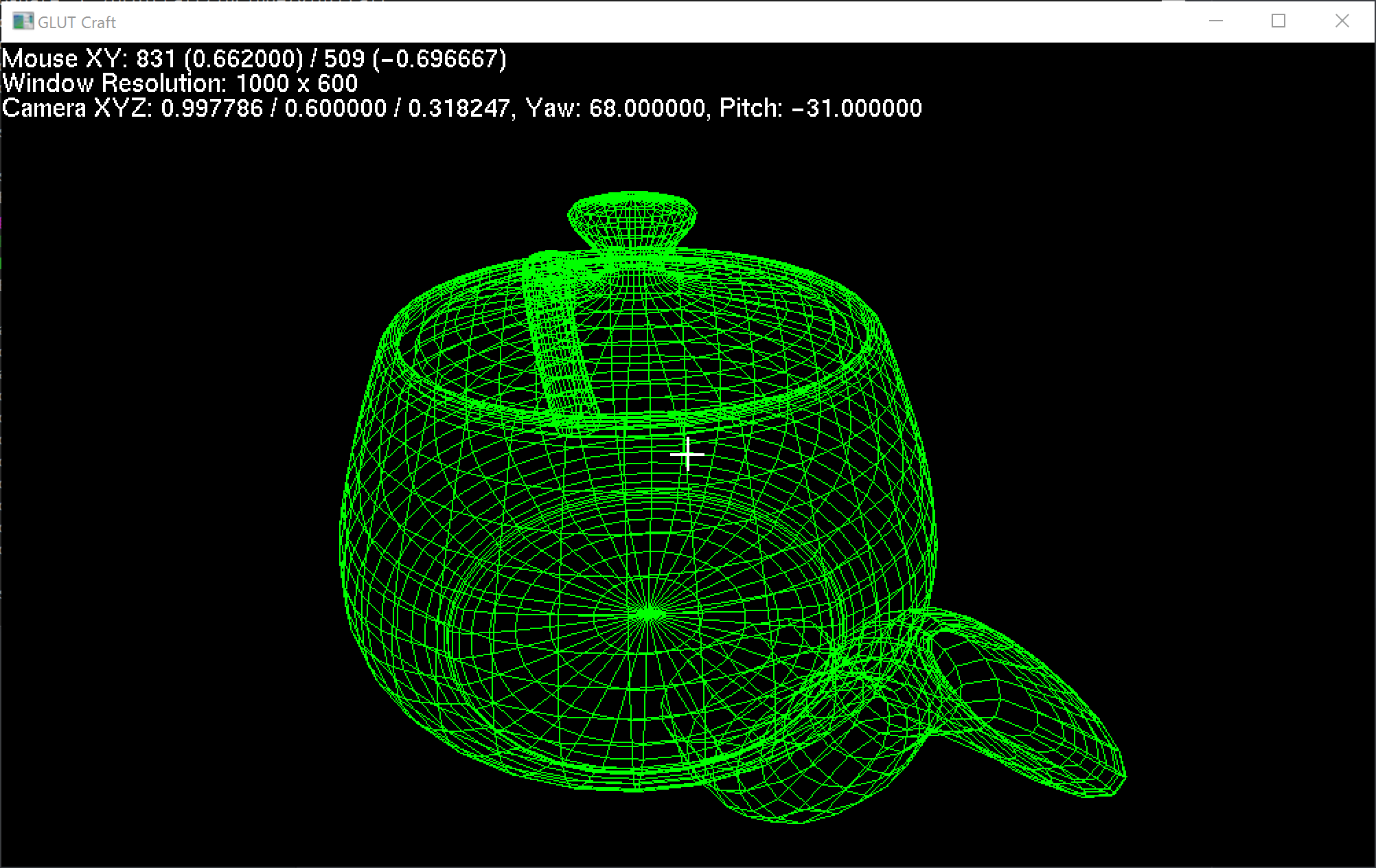Image resolution: width=1376 pixels, height=868 pixels.
Task: Click the mouse Y value 509
Action: (344, 59)
